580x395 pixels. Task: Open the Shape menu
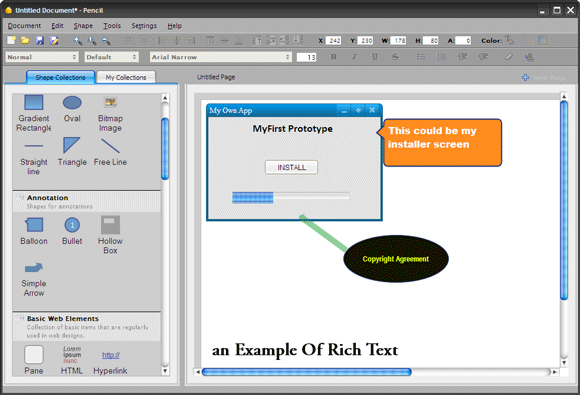(83, 26)
